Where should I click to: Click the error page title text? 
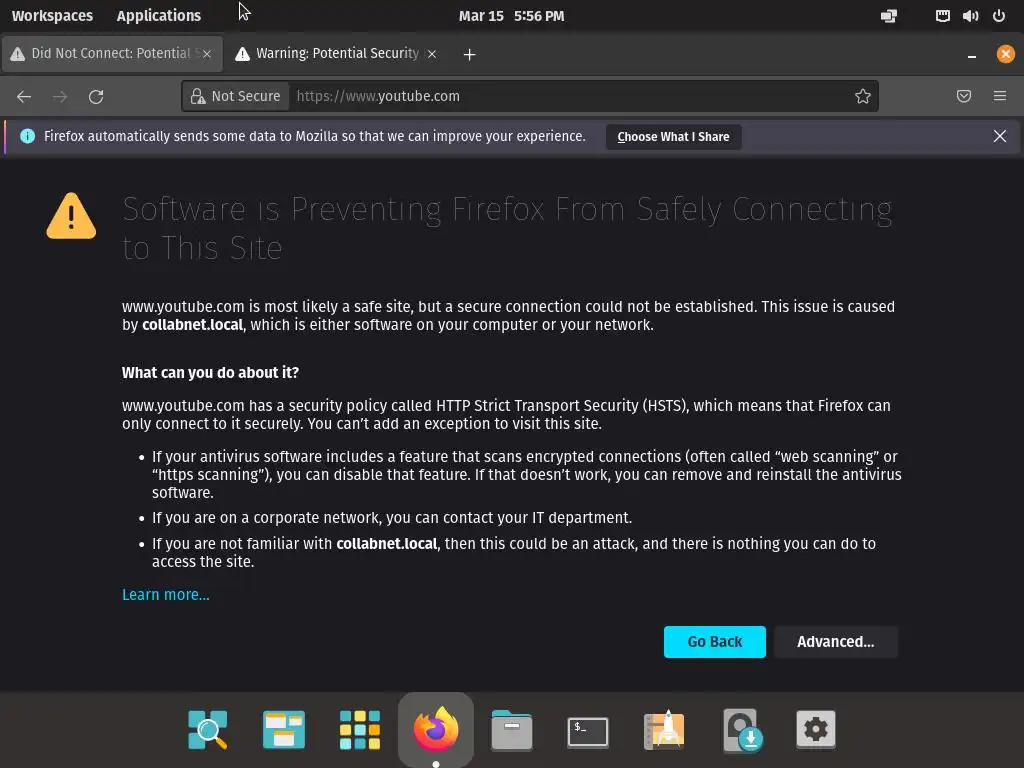coord(507,229)
